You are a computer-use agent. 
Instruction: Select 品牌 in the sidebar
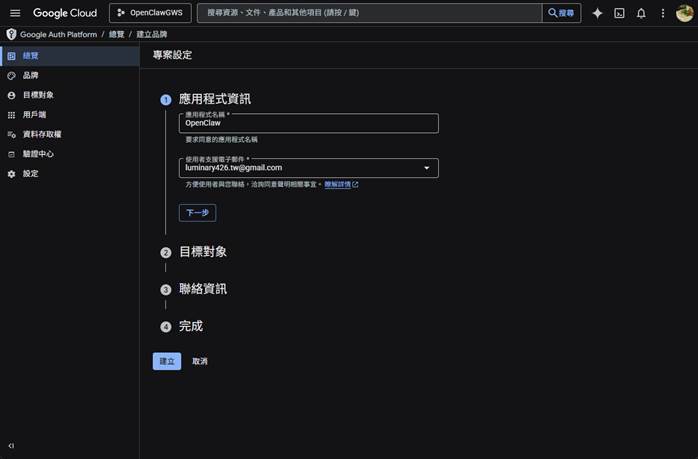(x=31, y=75)
